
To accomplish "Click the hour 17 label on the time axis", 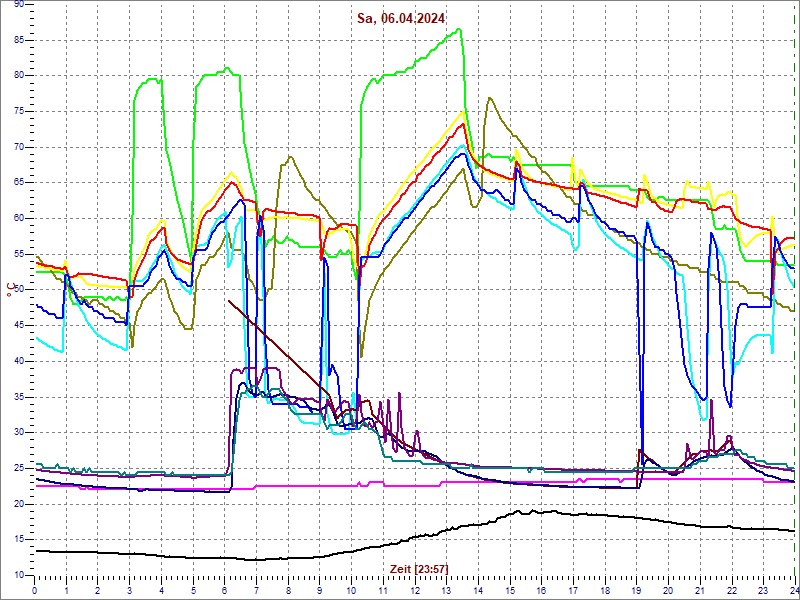I will [x=573, y=590].
